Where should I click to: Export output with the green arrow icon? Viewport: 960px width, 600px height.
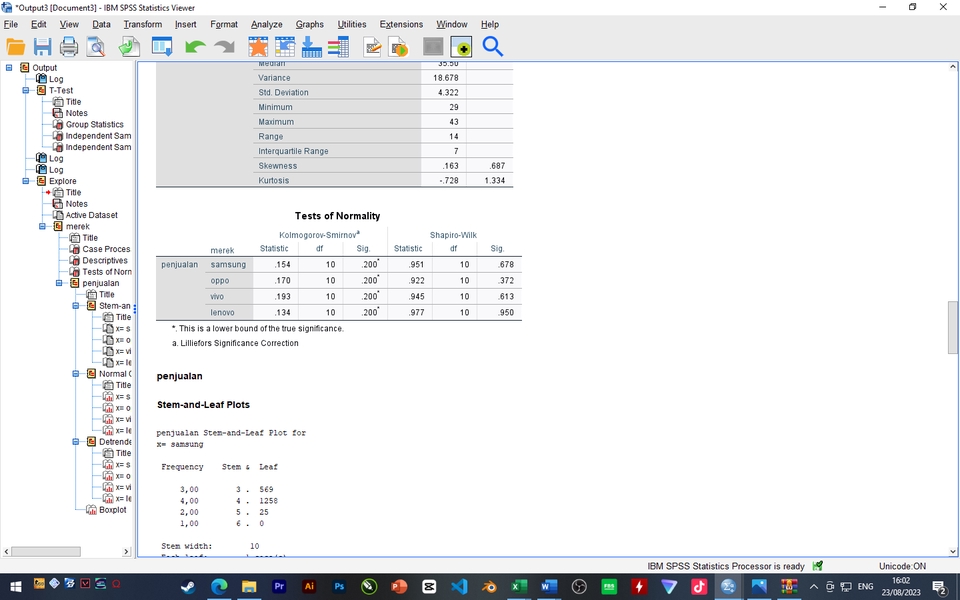pos(129,47)
